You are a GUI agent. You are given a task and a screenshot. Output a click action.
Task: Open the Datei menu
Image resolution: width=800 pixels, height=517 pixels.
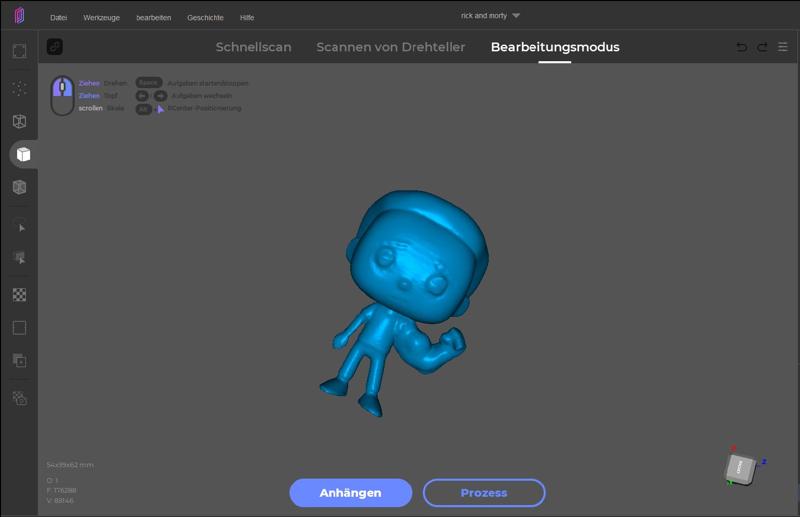(x=59, y=17)
